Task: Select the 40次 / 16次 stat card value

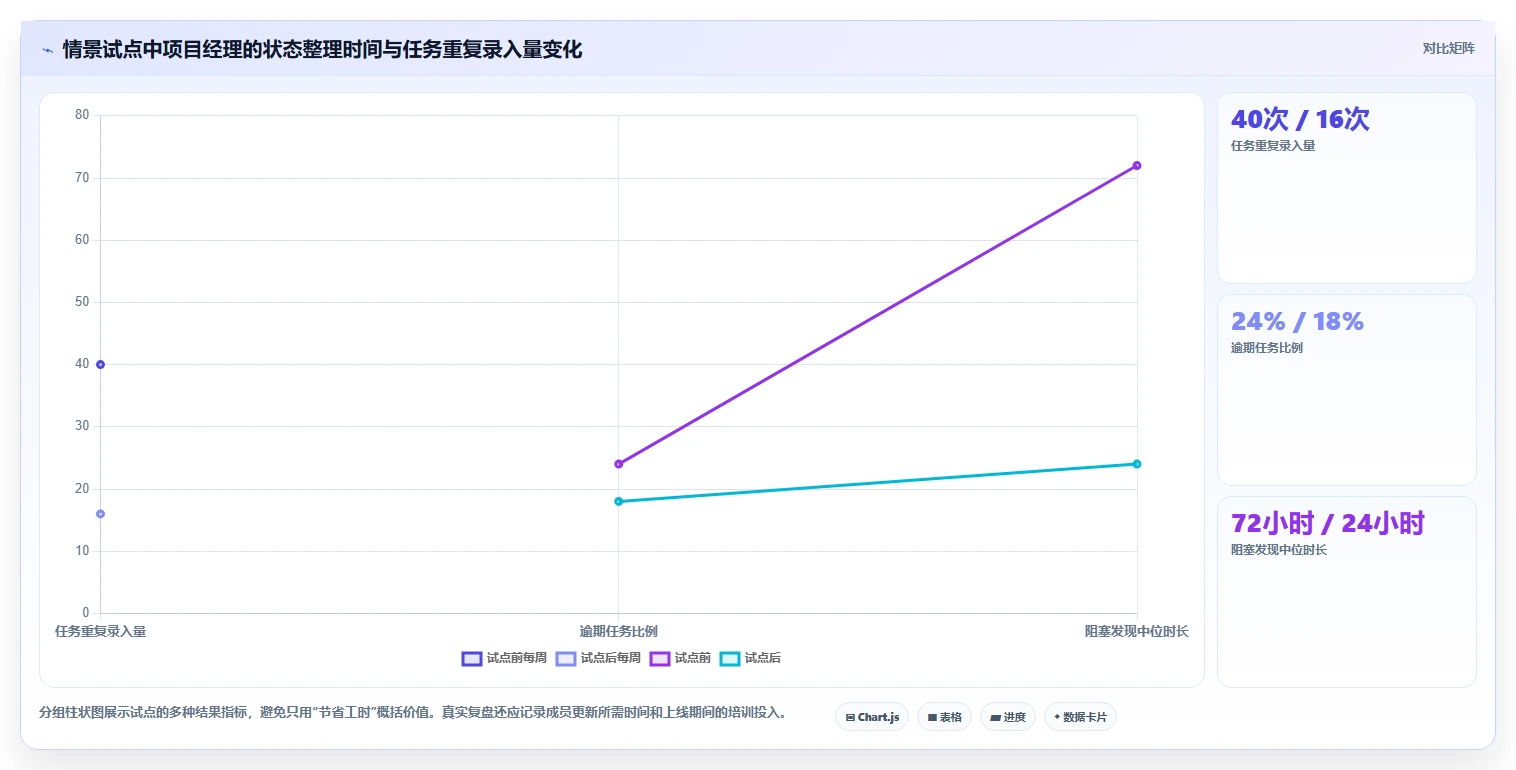Action: pos(1300,119)
